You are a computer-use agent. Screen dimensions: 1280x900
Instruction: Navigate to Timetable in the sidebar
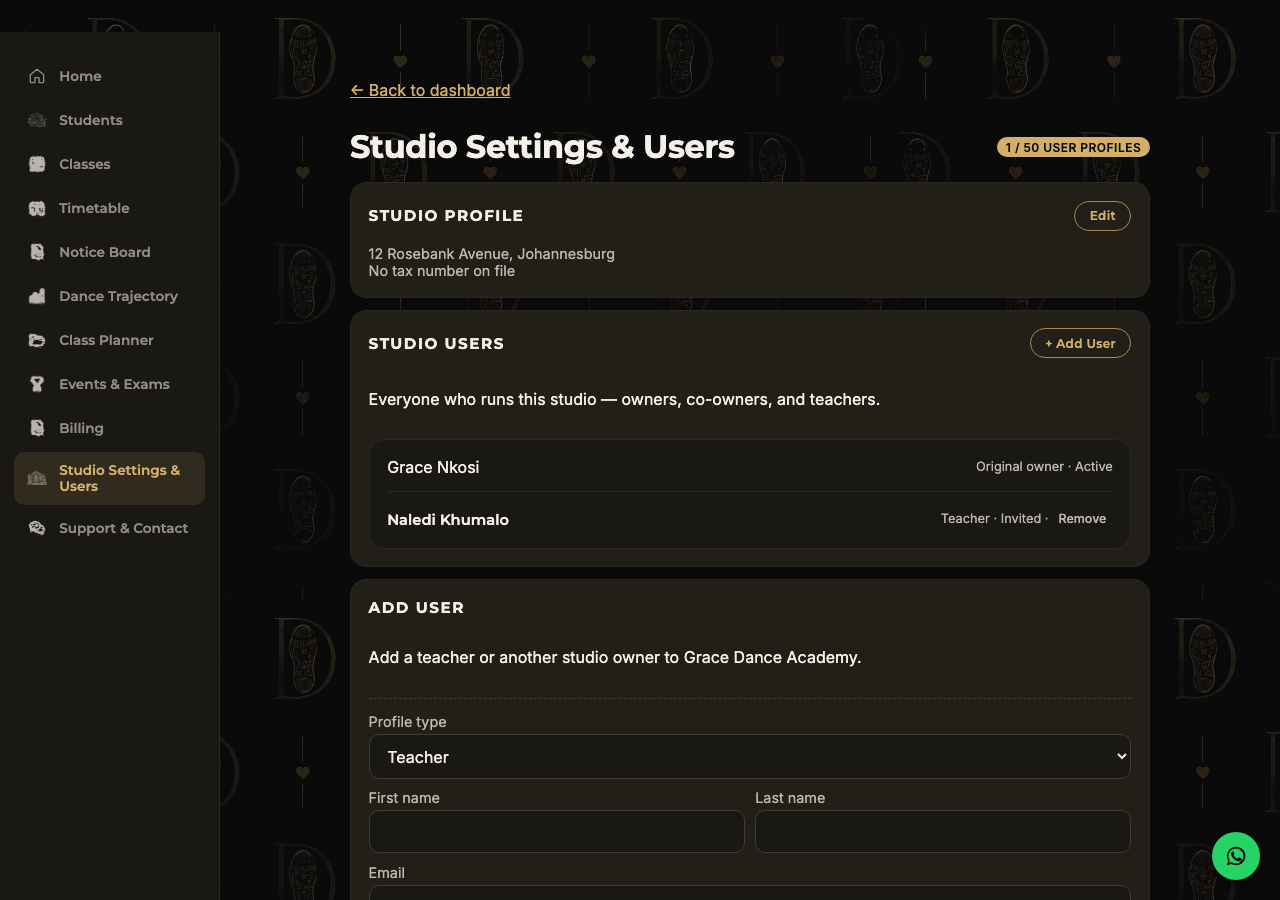110,208
